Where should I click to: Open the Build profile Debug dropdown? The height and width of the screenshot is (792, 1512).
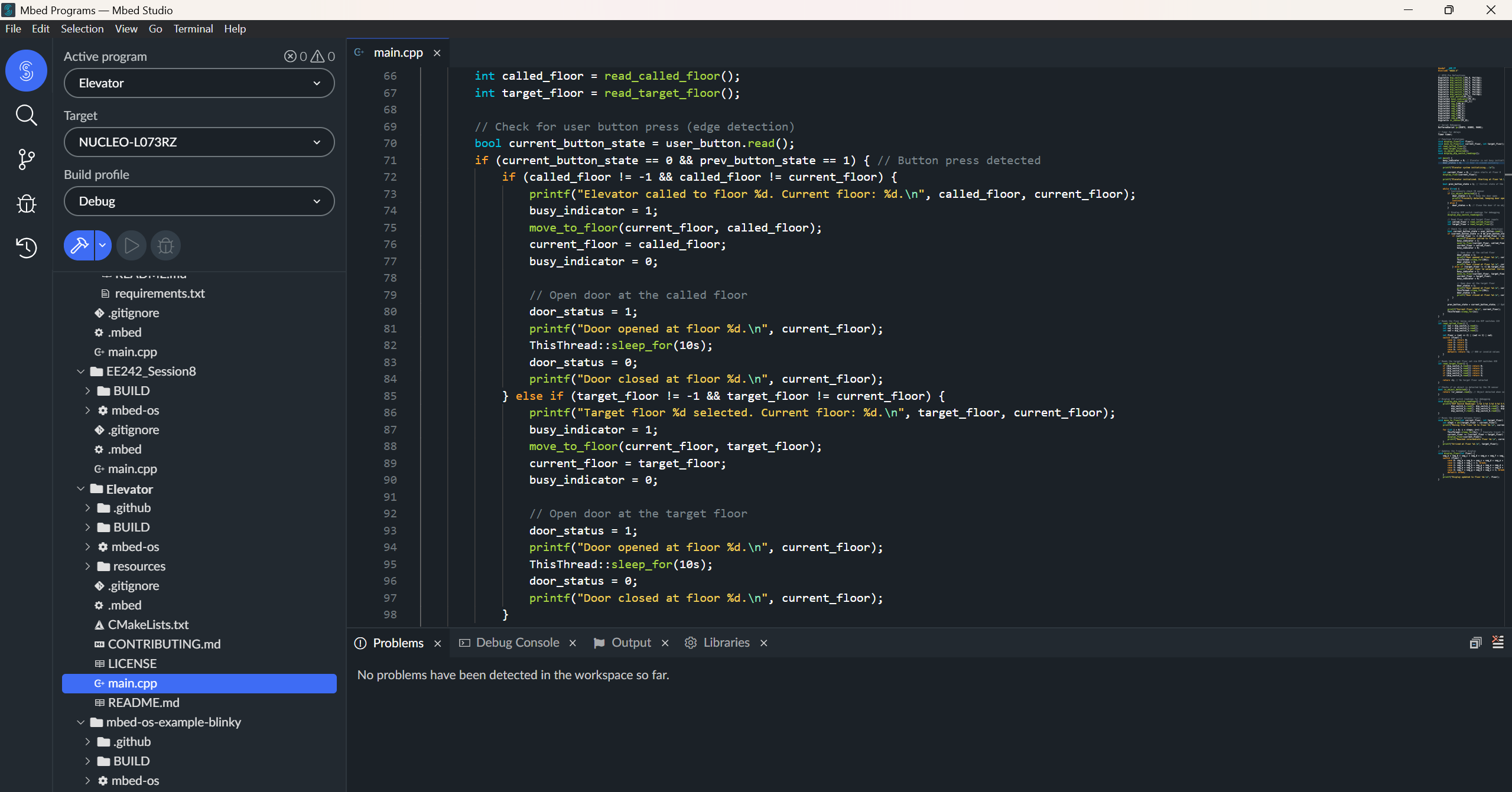click(x=199, y=201)
